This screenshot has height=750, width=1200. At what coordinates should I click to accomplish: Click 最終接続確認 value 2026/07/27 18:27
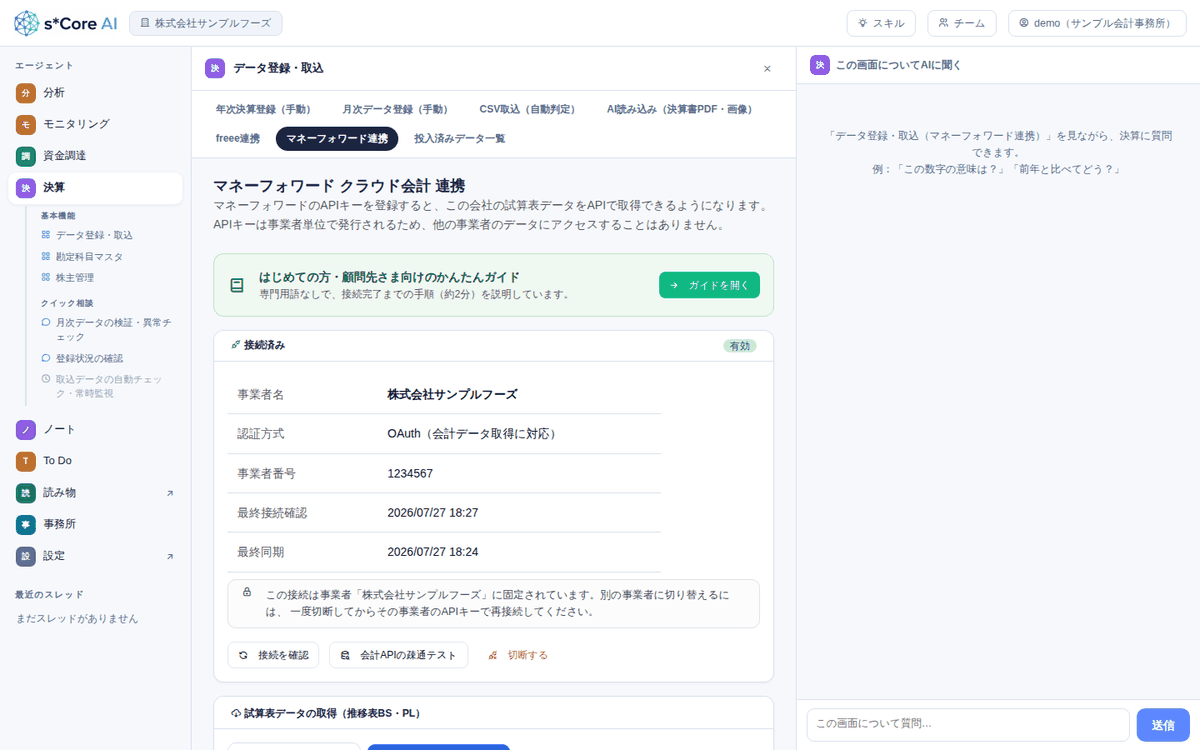[433, 512]
